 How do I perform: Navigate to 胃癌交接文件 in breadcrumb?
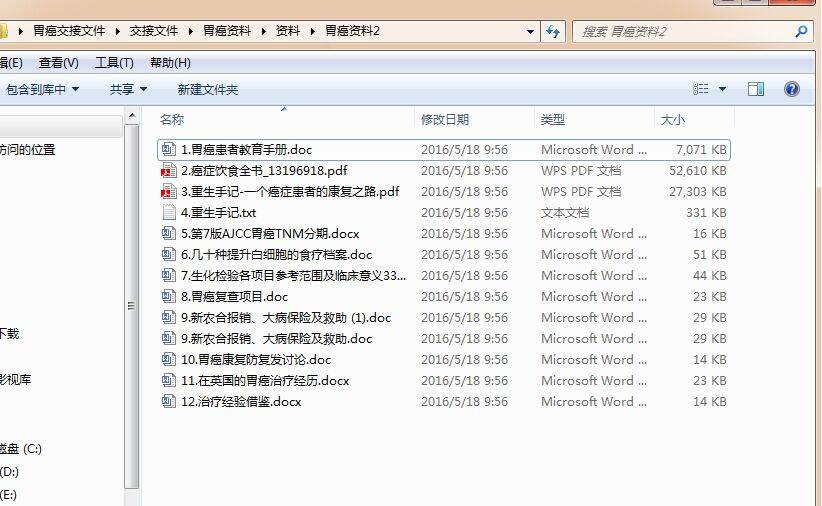pyautogui.click(x=69, y=31)
